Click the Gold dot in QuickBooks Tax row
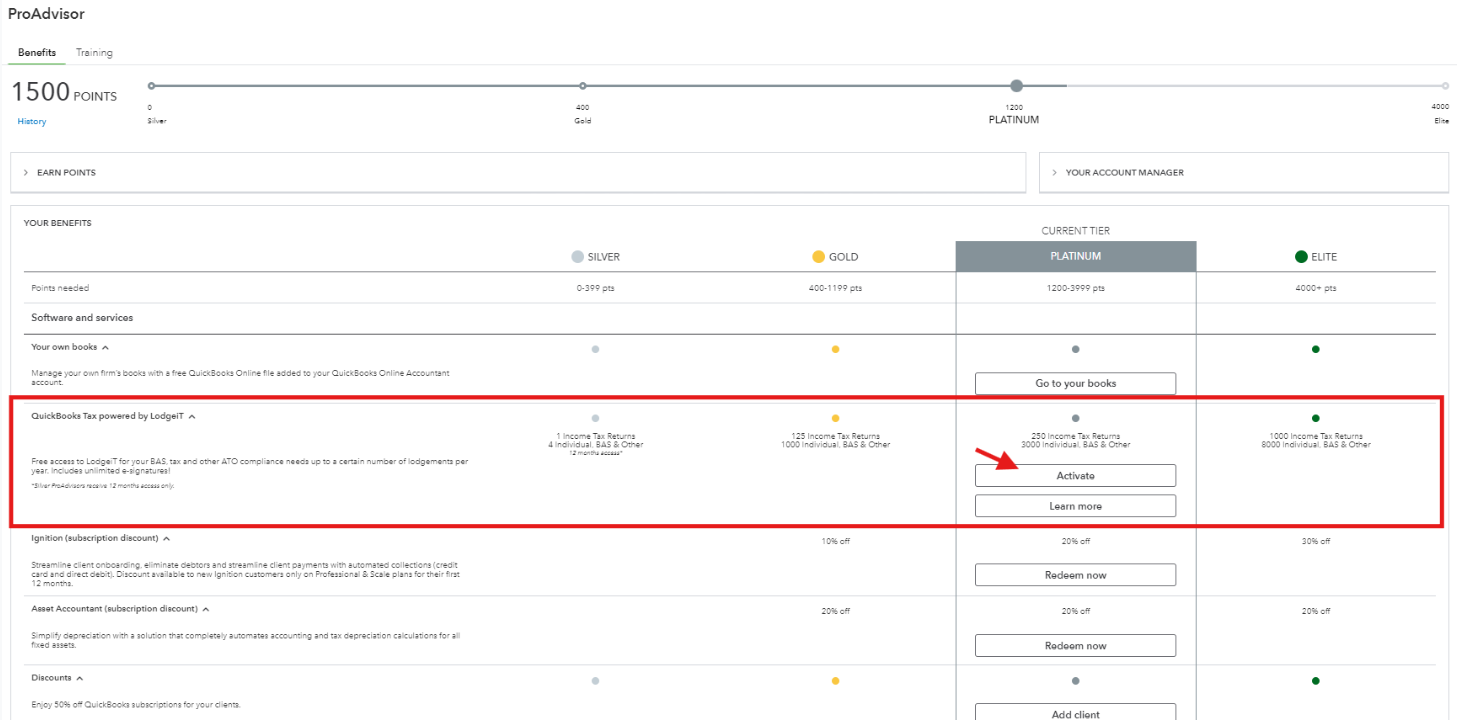The height and width of the screenshot is (720, 1457). point(835,418)
